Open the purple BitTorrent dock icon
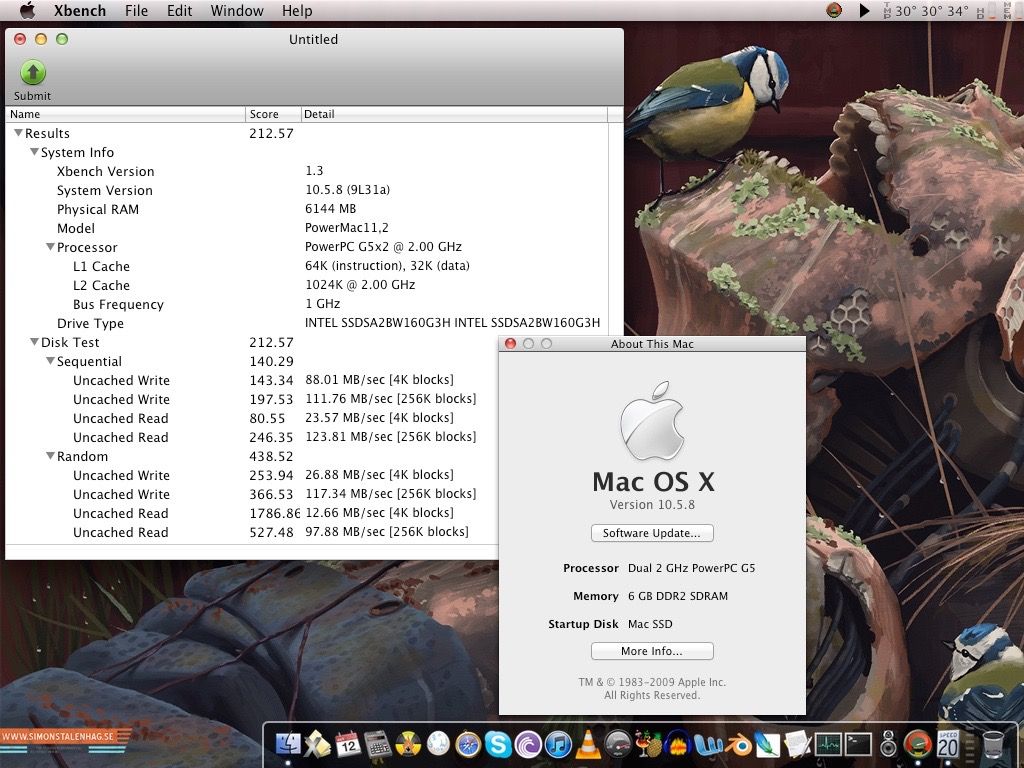The image size is (1024, 768). tap(528, 744)
